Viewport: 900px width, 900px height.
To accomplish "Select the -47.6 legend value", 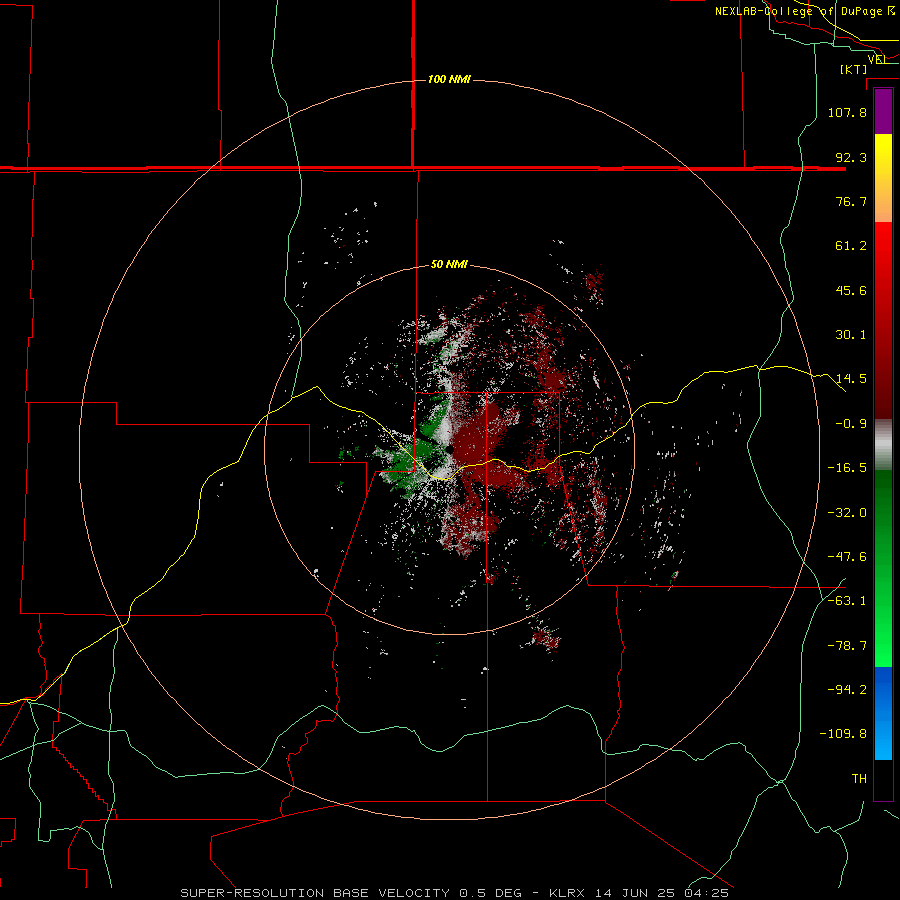I will pyautogui.click(x=847, y=557).
